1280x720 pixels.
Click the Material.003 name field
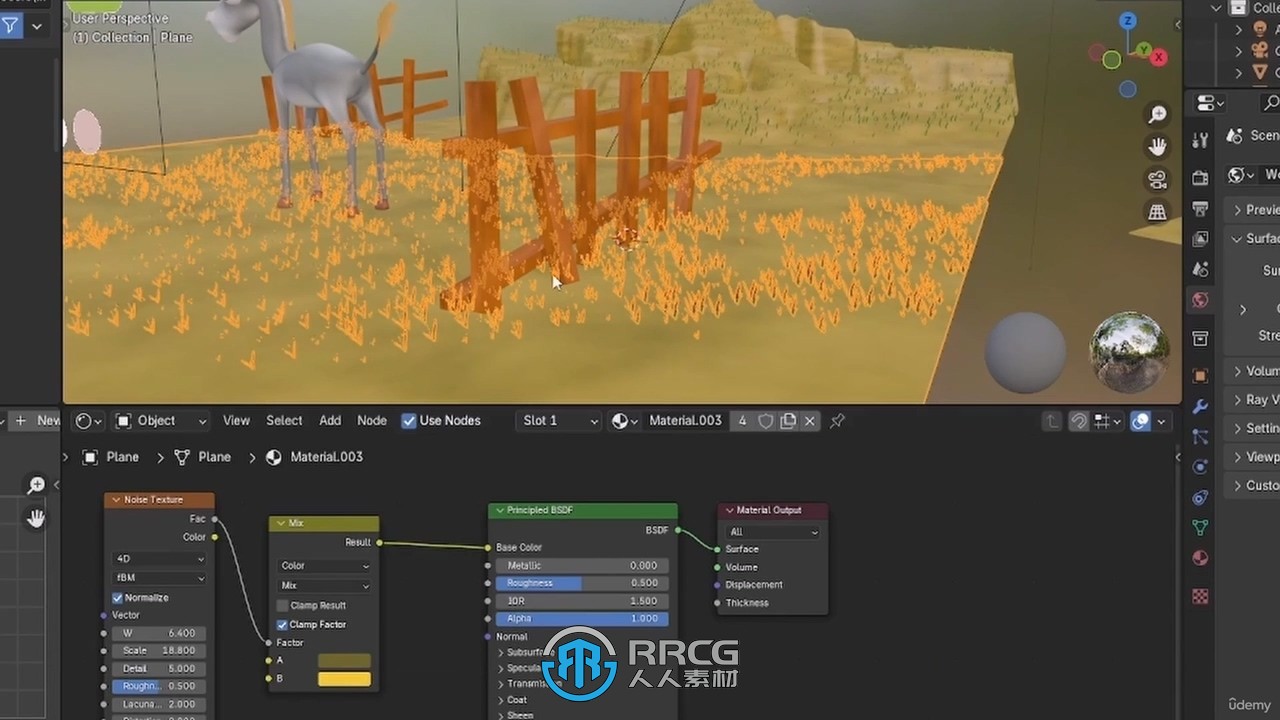(685, 421)
